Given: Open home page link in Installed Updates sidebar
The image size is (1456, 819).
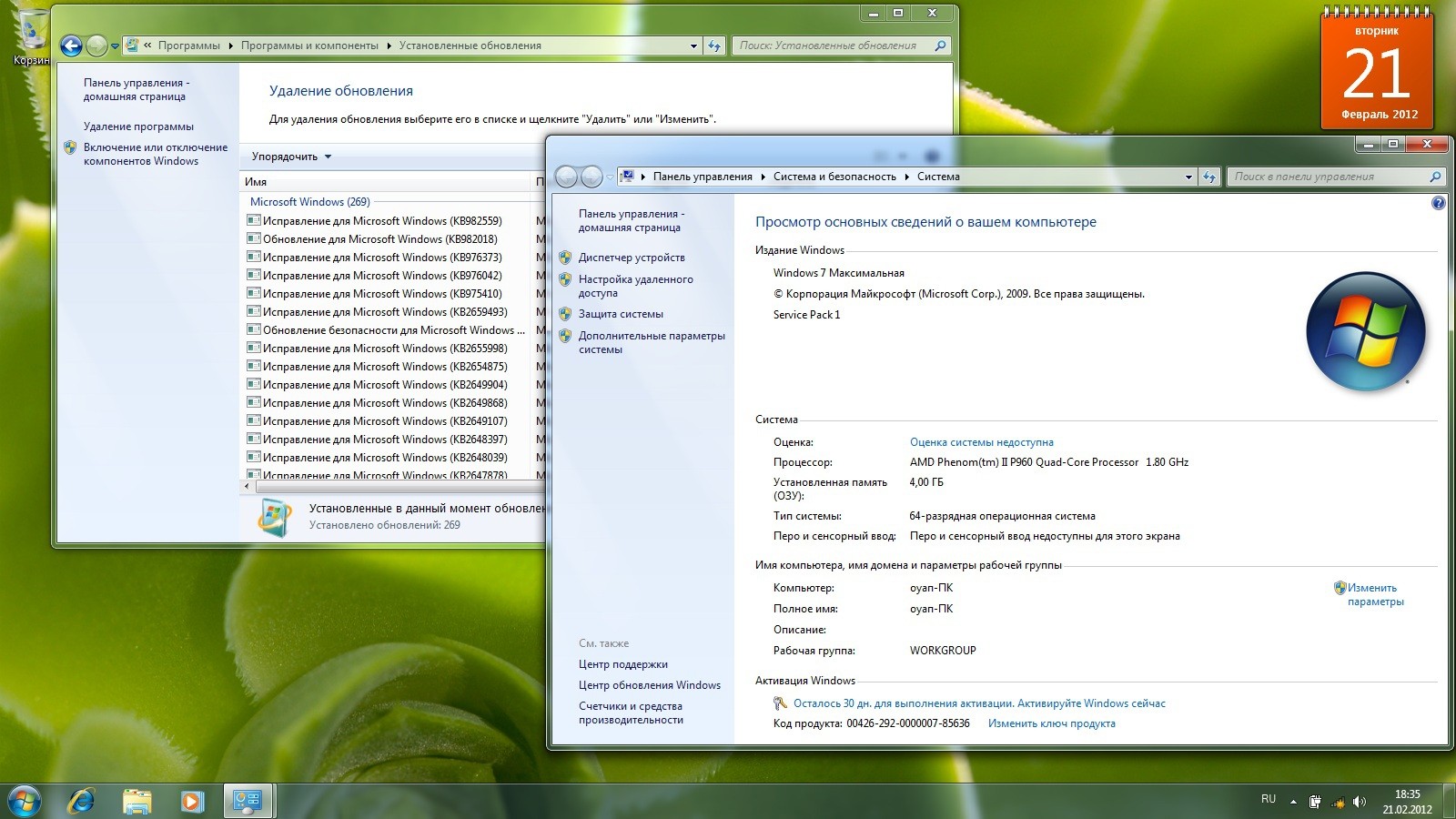Looking at the screenshot, I should tap(136, 89).
